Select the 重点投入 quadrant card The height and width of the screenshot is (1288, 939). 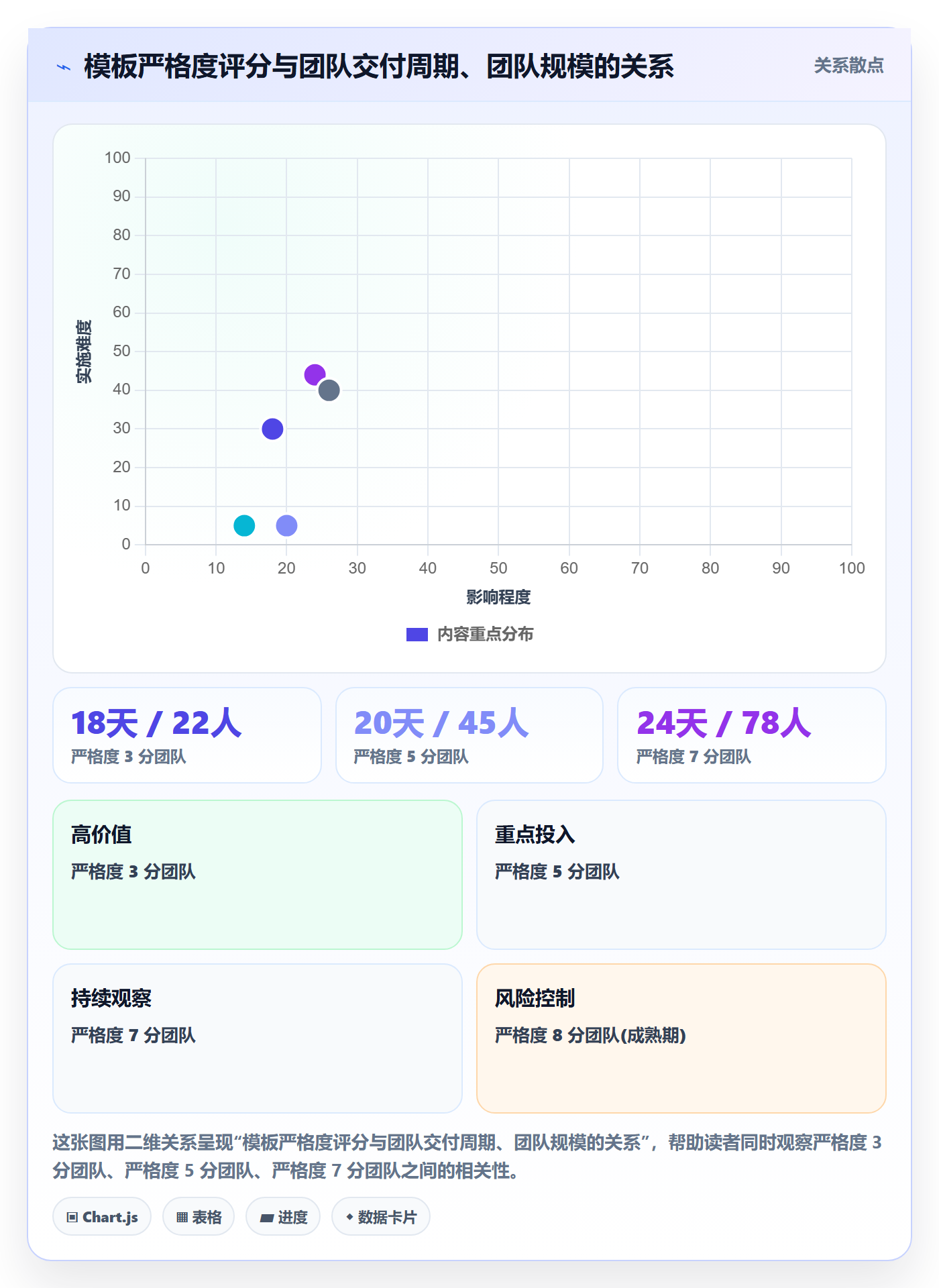[681, 875]
